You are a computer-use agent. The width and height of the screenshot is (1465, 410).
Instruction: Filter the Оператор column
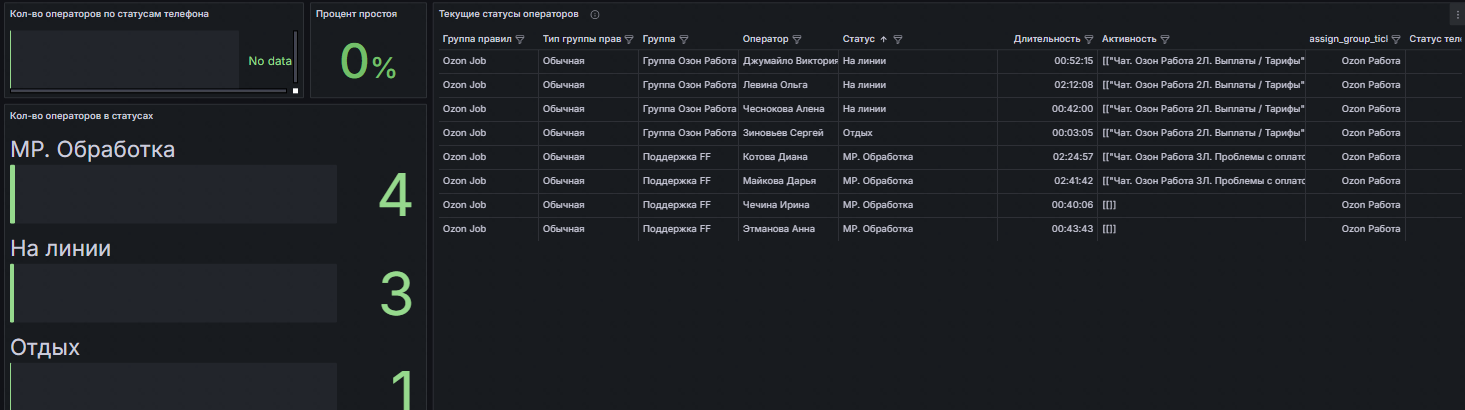(x=797, y=40)
